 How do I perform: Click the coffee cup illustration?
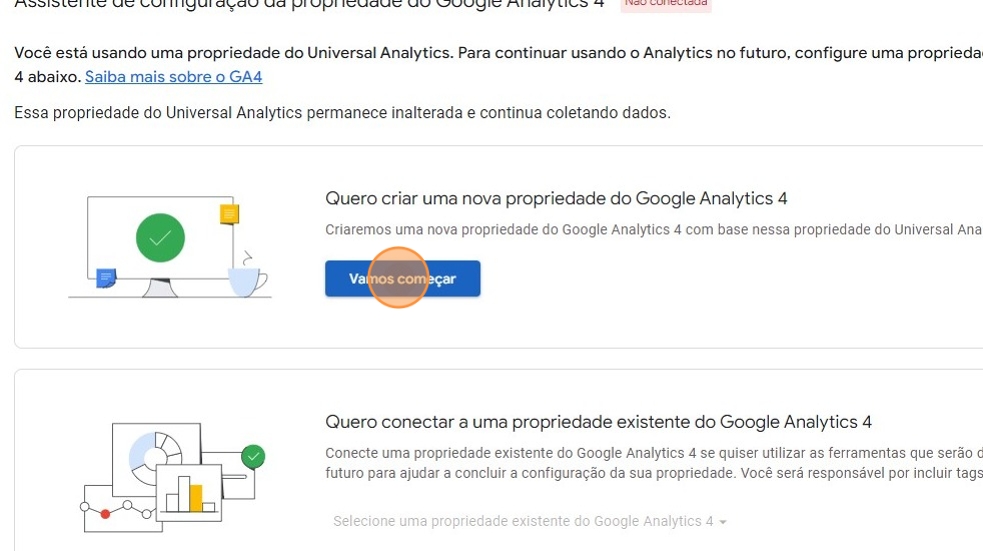click(x=246, y=279)
